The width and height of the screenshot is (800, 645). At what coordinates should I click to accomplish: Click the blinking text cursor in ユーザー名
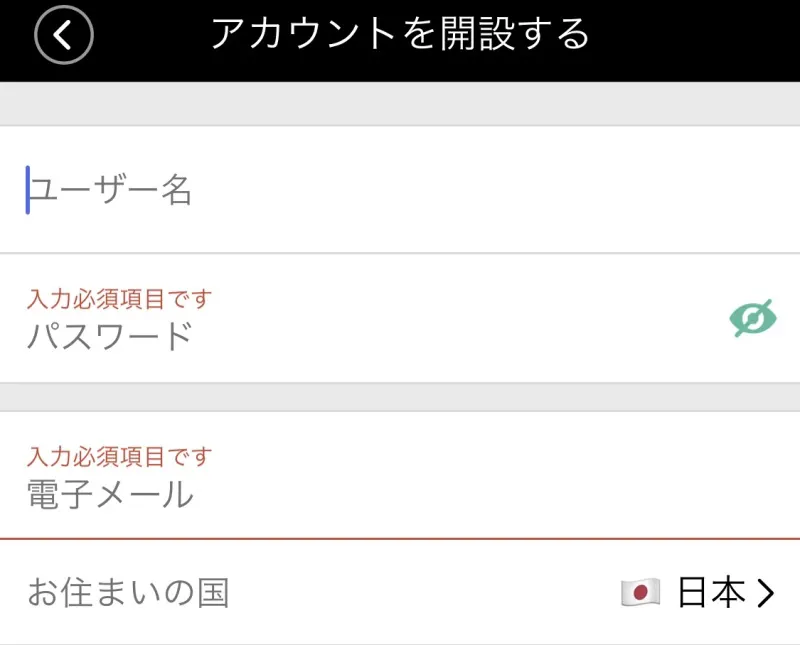coord(28,190)
